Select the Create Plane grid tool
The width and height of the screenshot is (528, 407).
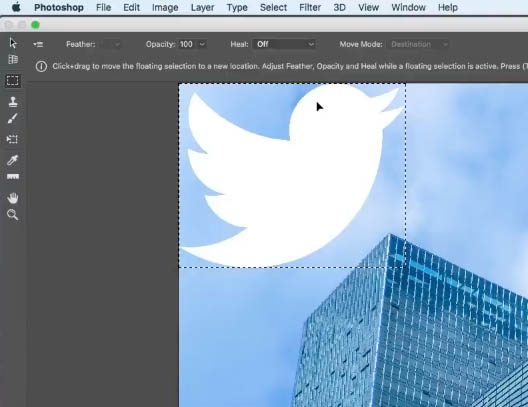(x=13, y=60)
